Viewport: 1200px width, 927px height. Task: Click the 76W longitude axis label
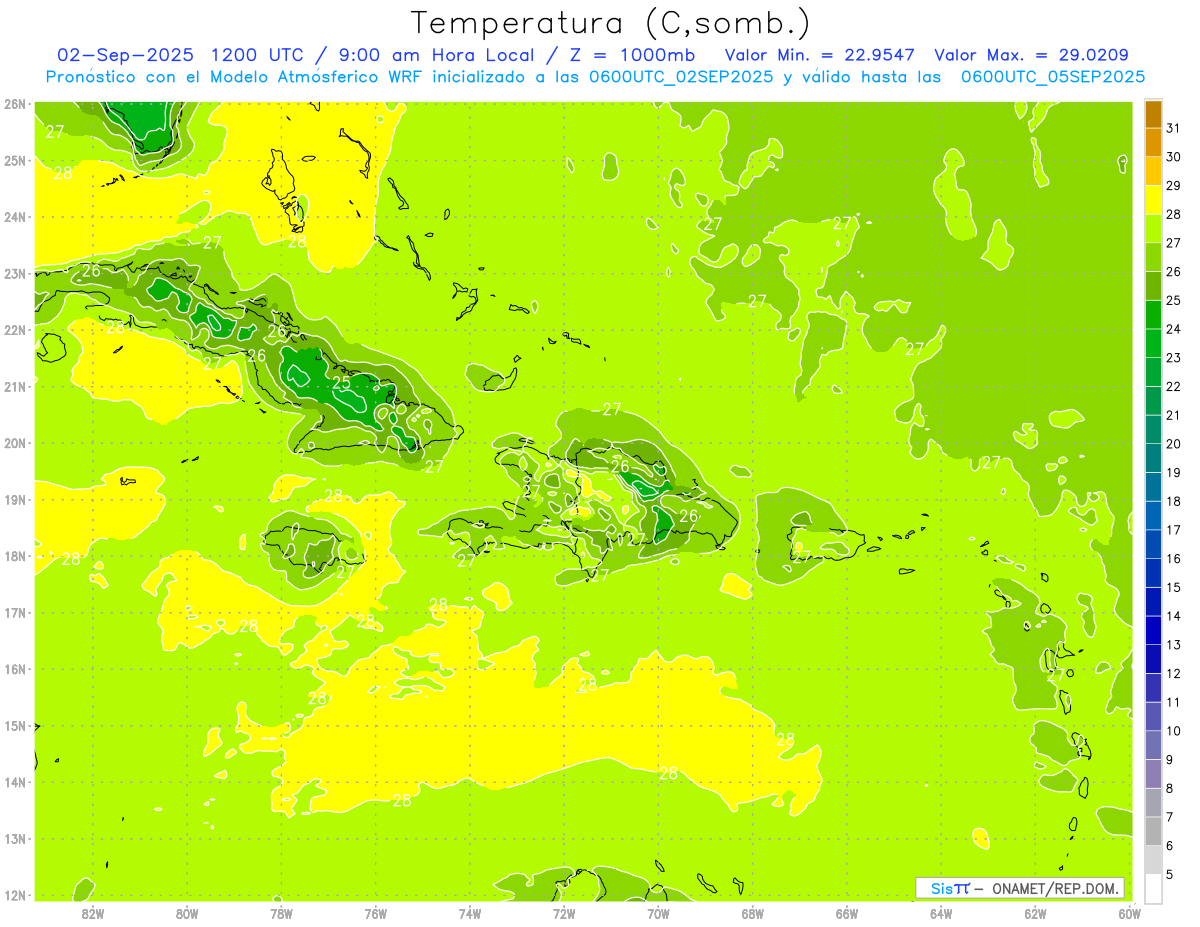click(x=376, y=914)
